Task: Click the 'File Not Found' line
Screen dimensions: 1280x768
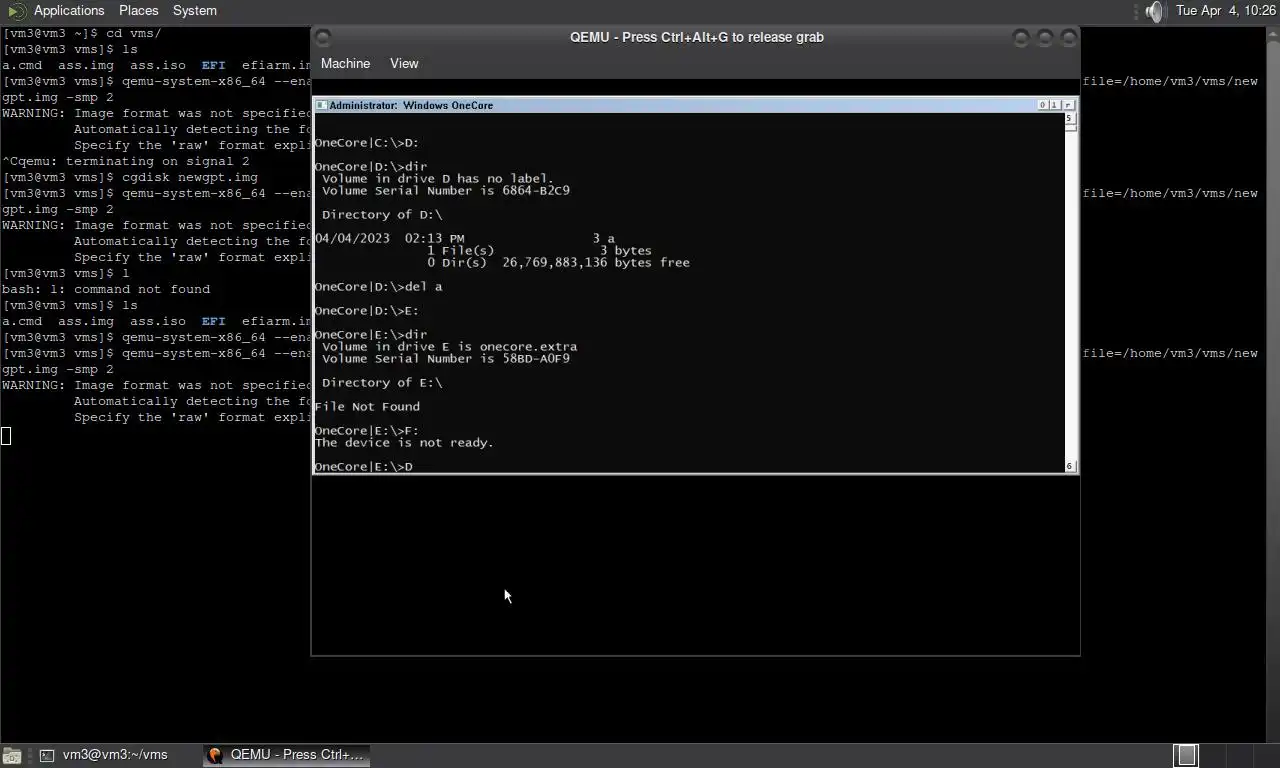Action: tap(367, 406)
